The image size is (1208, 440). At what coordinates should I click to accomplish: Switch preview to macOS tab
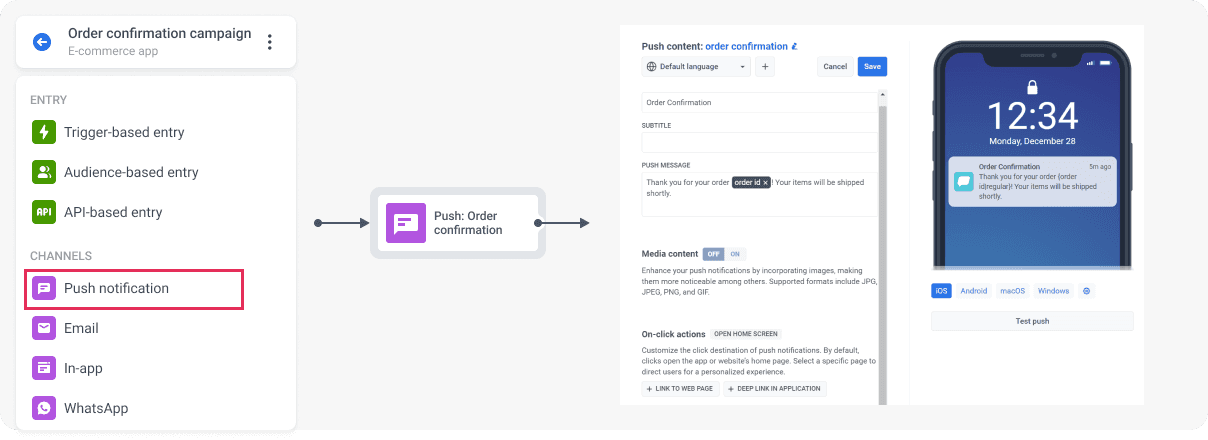pos(1013,291)
